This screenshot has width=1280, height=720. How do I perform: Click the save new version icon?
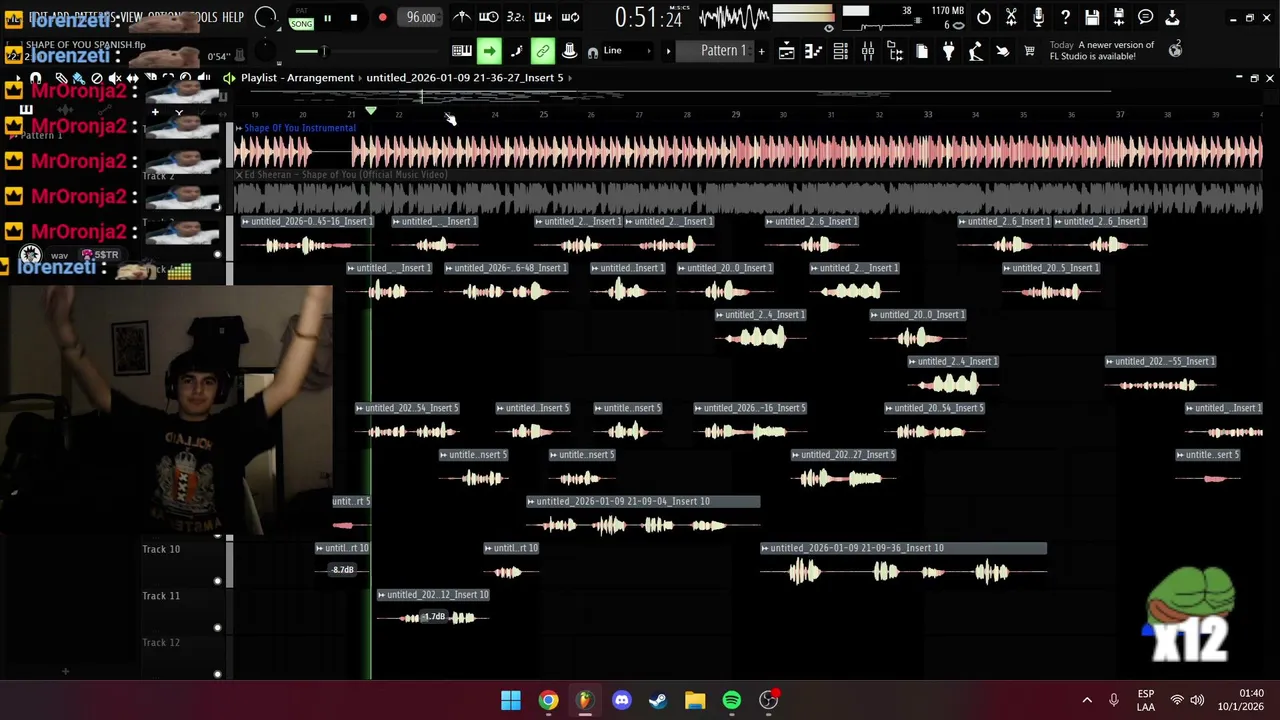pyautogui.click(x=1119, y=17)
